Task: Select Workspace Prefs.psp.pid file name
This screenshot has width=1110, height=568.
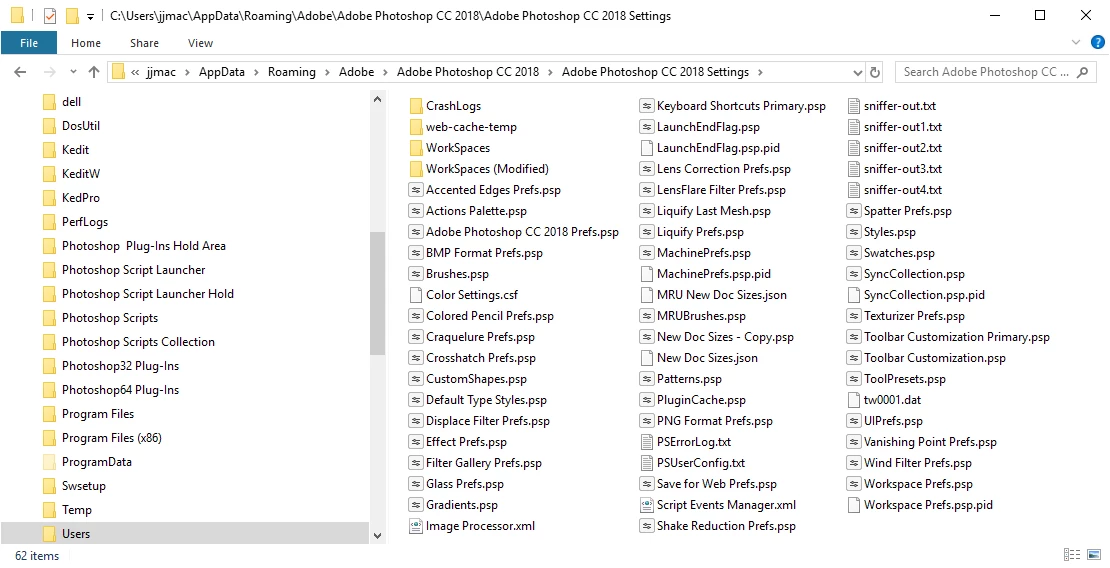Action: point(928,505)
